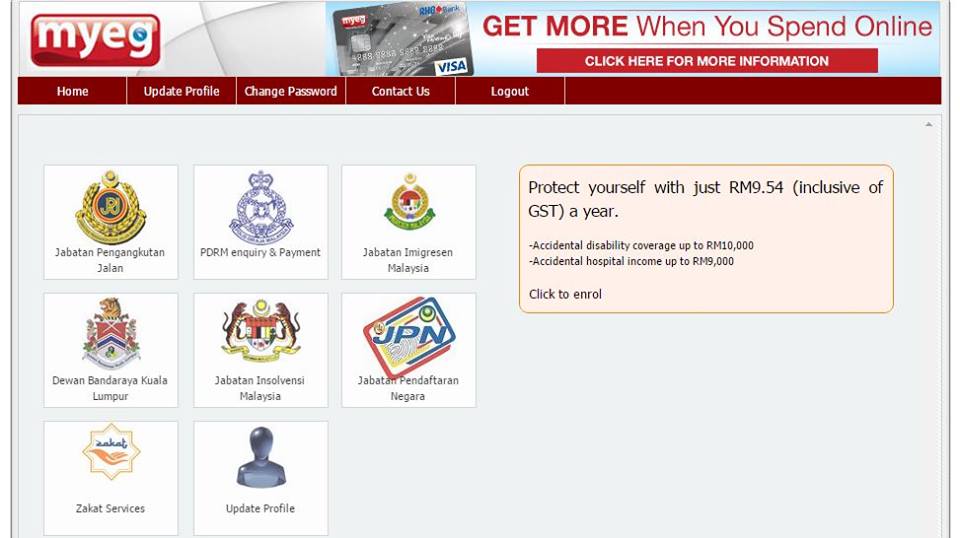Open the Jabatan Pengangkutan Jalan crest icon
The height and width of the screenshot is (538, 960).
click(x=111, y=207)
